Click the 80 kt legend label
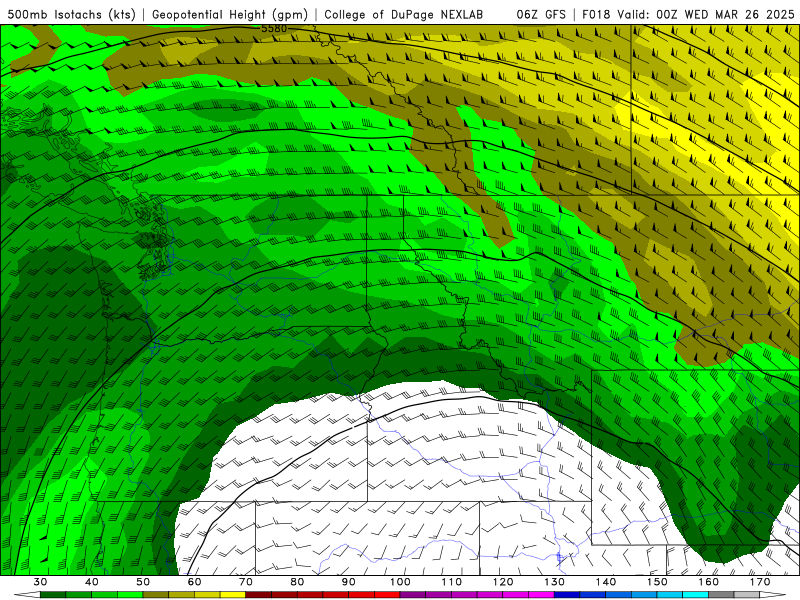 (x=297, y=582)
